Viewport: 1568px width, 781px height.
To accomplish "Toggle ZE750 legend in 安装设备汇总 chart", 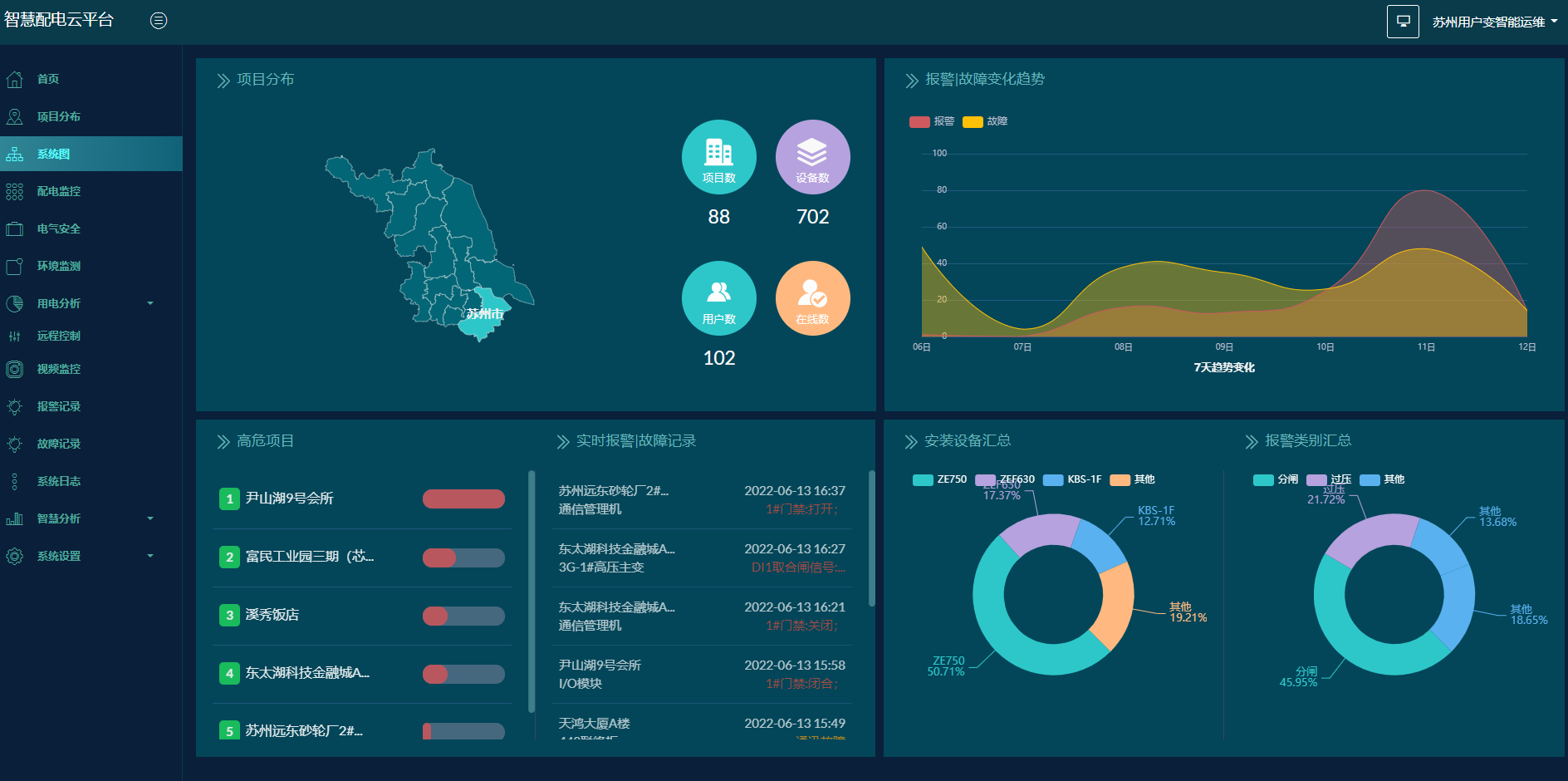I will pos(940,479).
